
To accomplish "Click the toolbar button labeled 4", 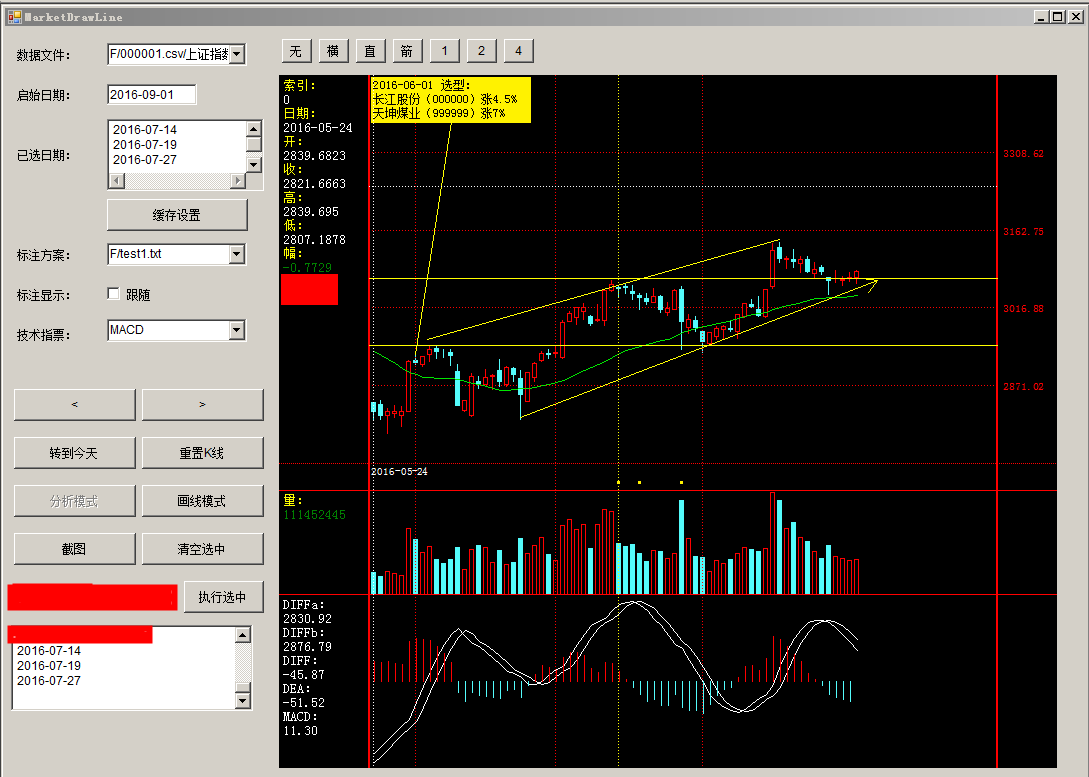I will (518, 51).
